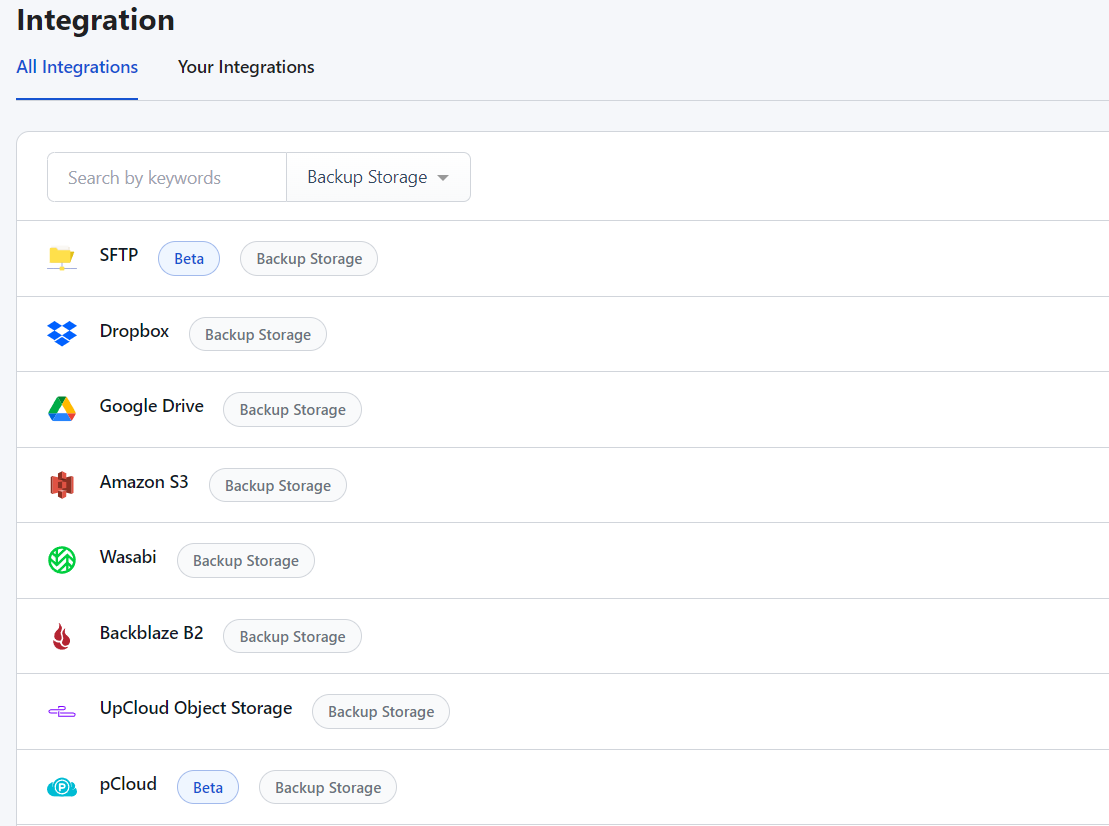1109x826 pixels.
Task: Switch to the Your Integrations tab
Action: (245, 67)
